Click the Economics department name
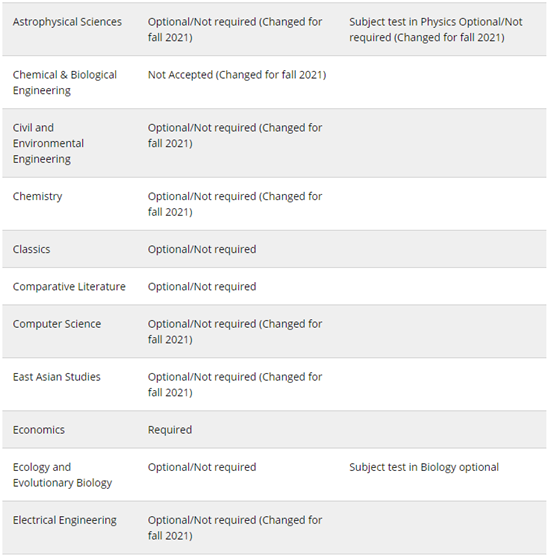 [39, 430]
